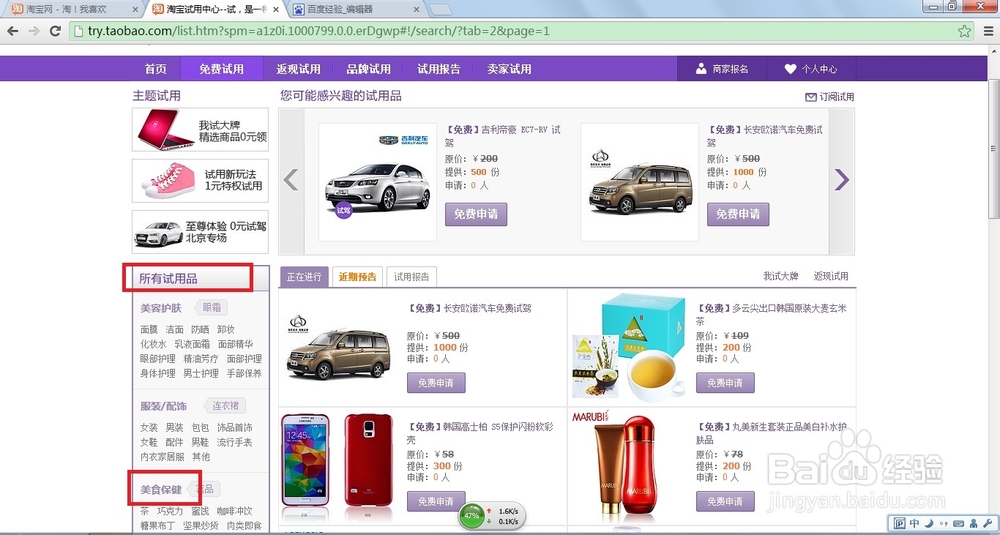Switch to 正在进行 tab
Viewport: 1000px width, 535px height.
pyautogui.click(x=304, y=277)
